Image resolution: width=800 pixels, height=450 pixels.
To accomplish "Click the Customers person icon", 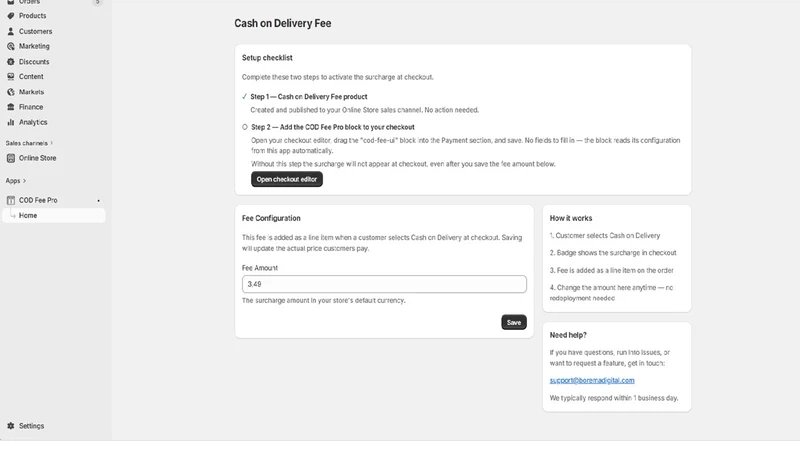I will tap(11, 31).
